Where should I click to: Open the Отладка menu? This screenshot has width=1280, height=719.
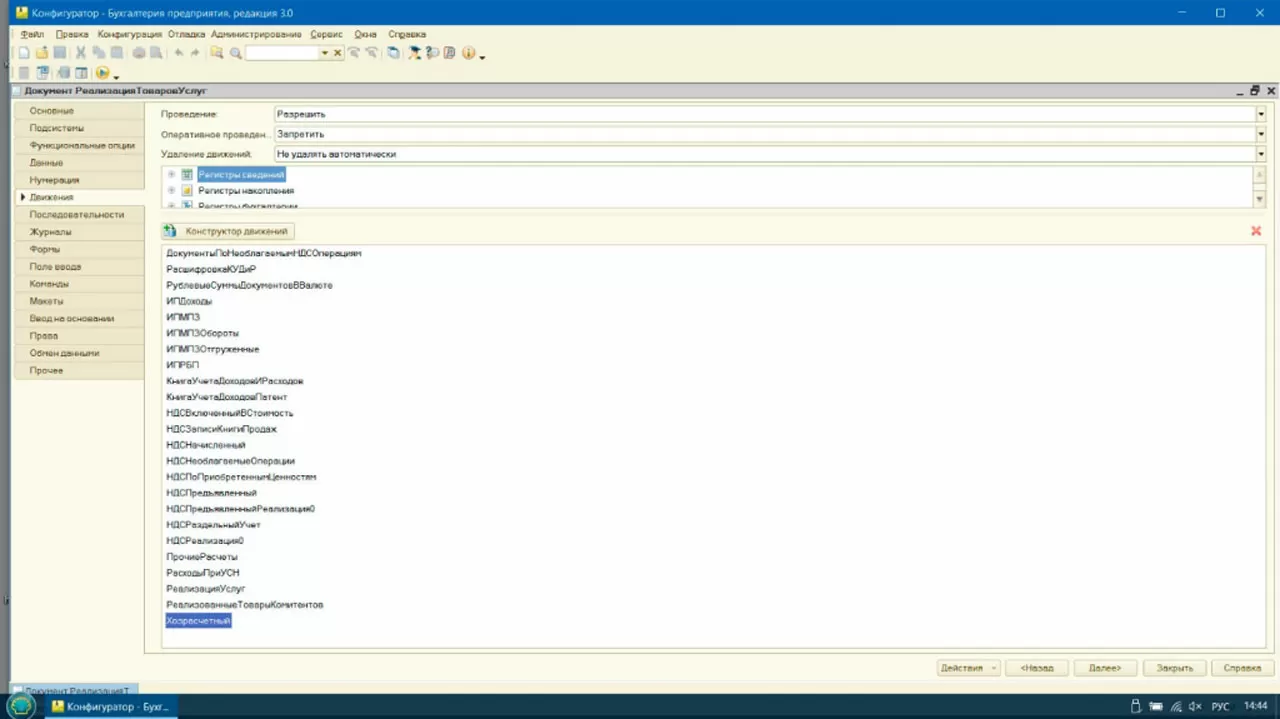[x=186, y=34]
